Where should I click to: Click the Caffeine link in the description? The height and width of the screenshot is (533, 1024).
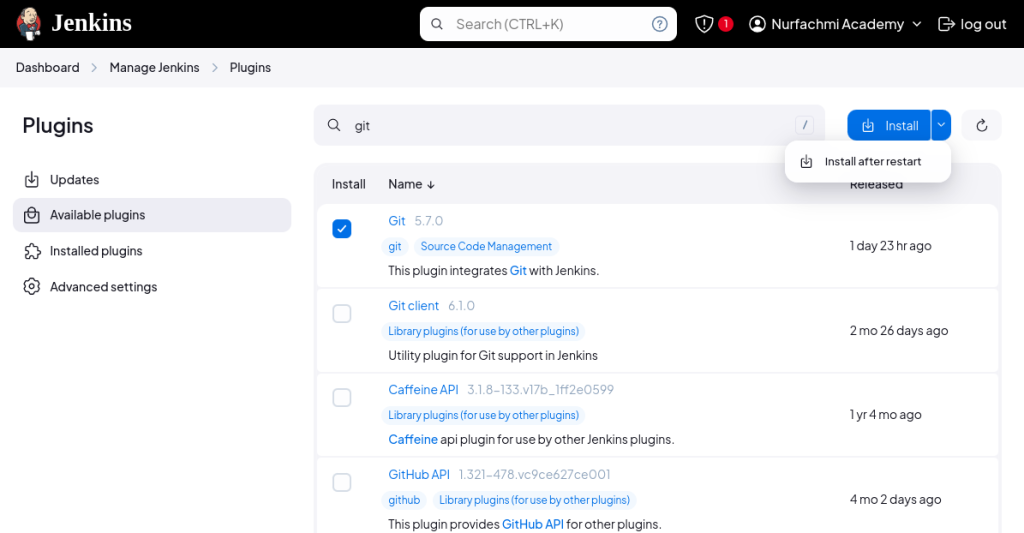point(413,440)
